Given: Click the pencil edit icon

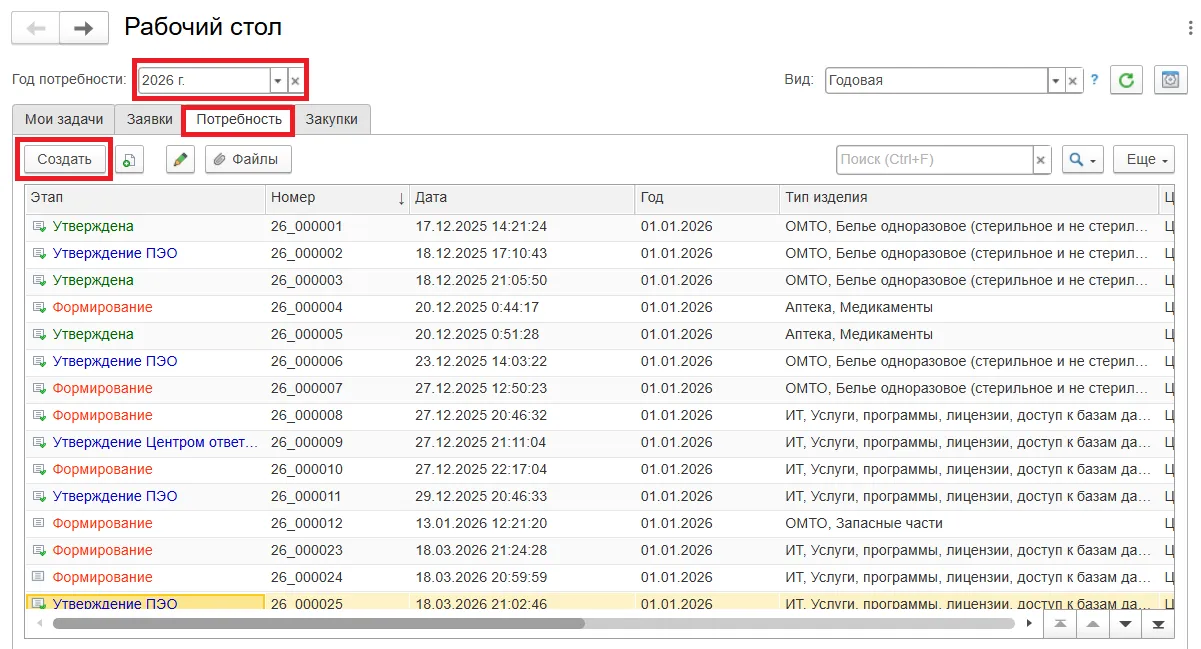Looking at the screenshot, I should (180, 159).
